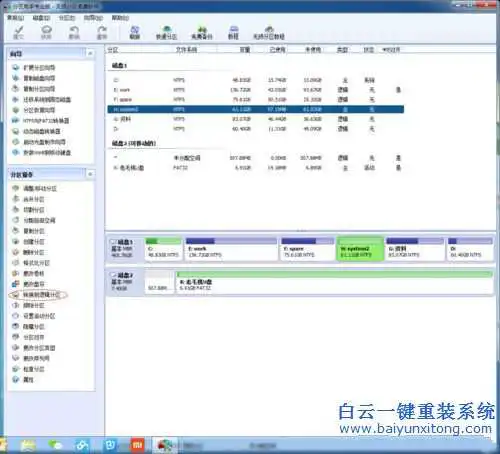The image size is (500, 454).
Task: Sort by Capacity (容量) column header
Action: [x=245, y=50]
